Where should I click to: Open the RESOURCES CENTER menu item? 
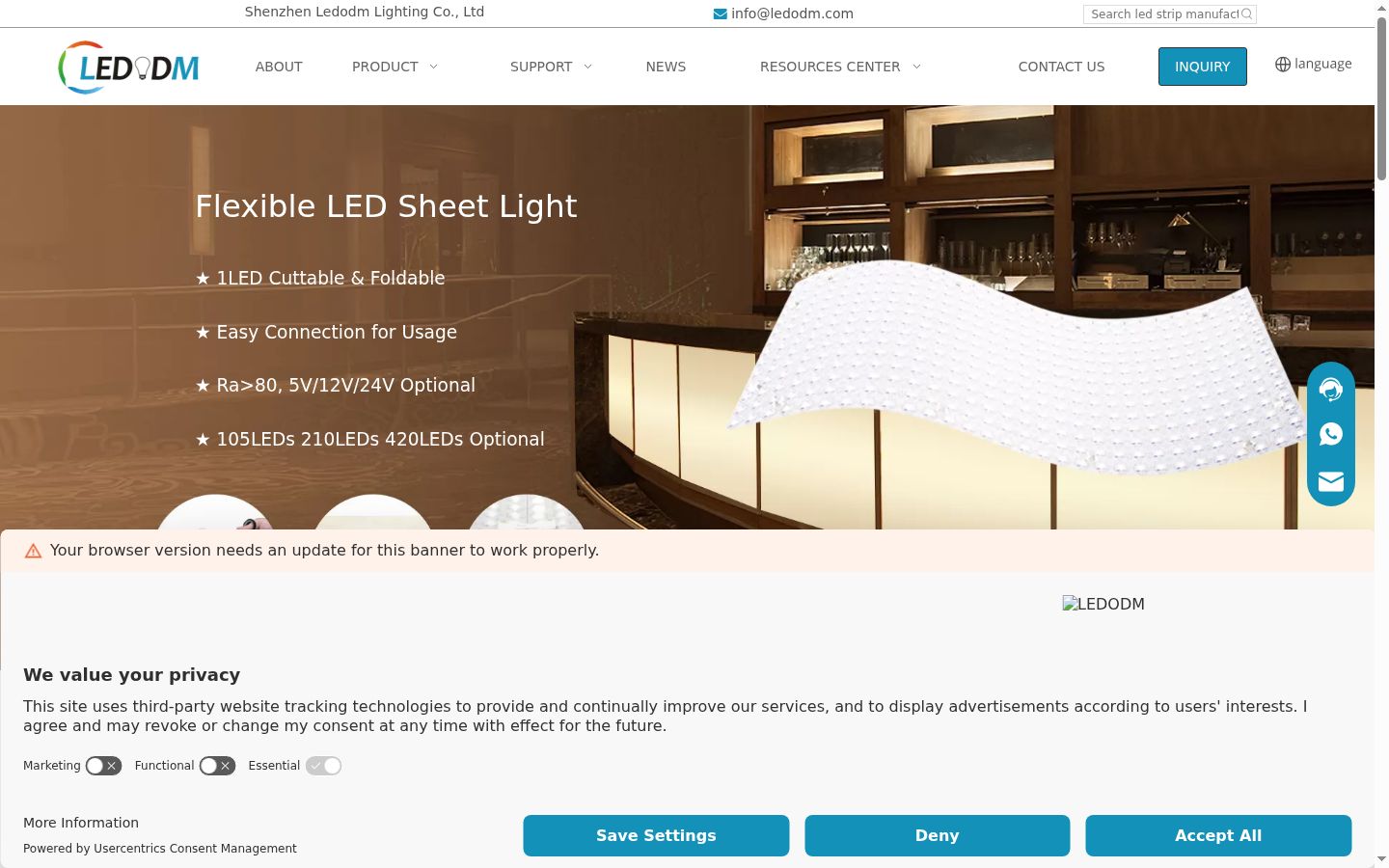coord(830,67)
